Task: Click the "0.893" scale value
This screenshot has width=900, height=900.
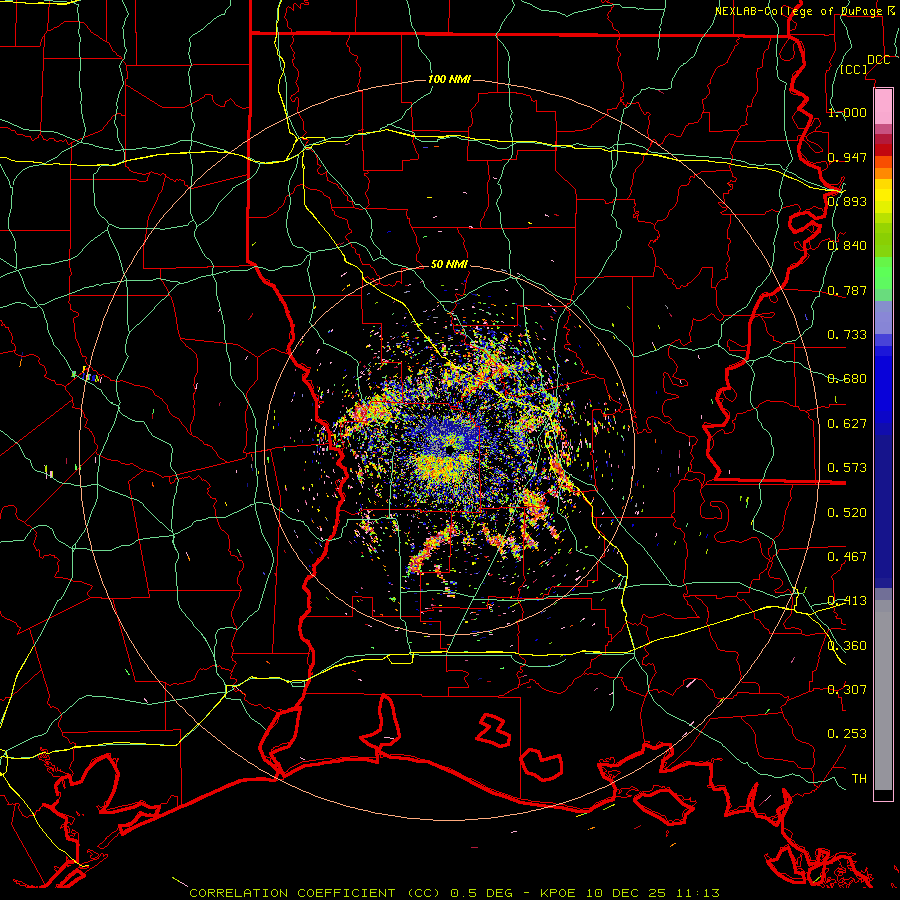Action: click(x=847, y=201)
